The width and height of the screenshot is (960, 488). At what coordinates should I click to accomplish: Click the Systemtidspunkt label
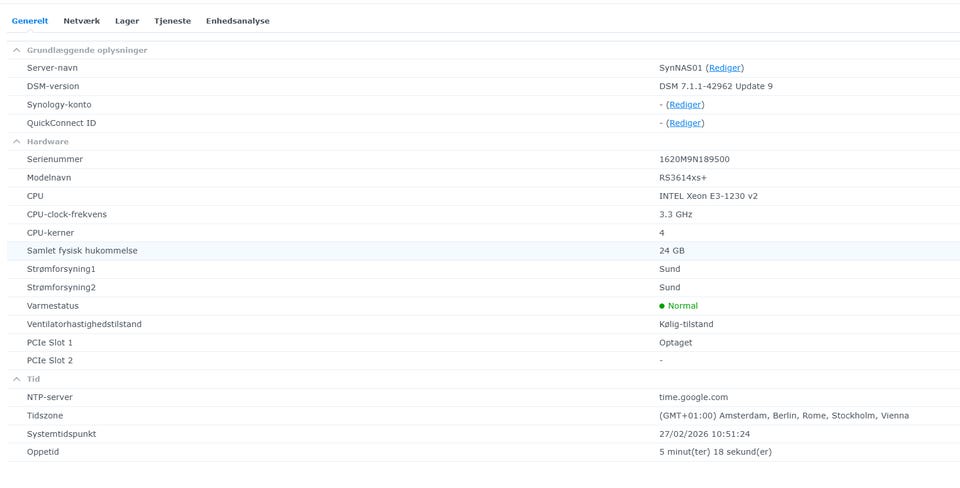(61, 434)
